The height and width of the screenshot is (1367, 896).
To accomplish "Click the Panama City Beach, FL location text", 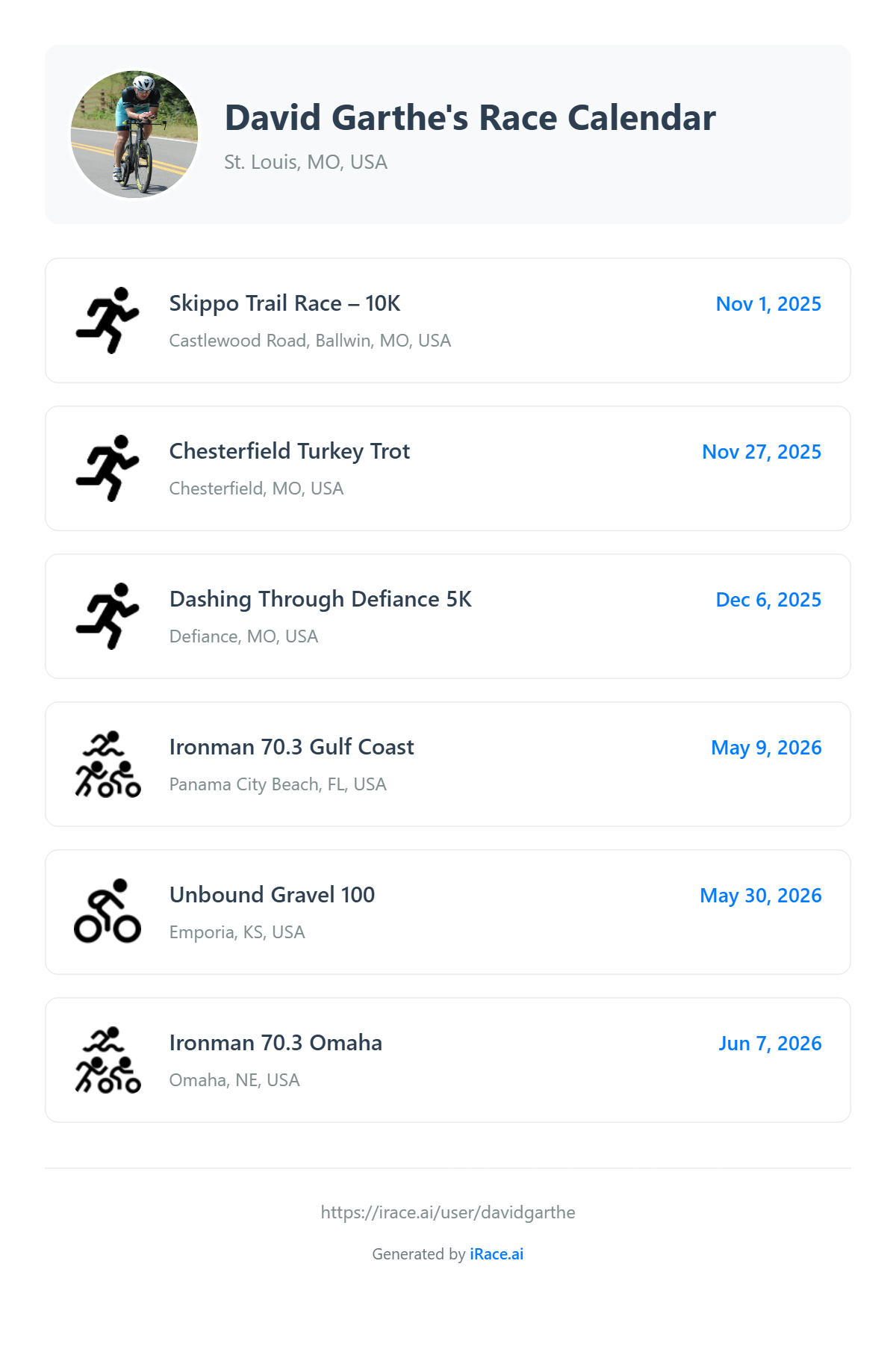I will (x=278, y=784).
